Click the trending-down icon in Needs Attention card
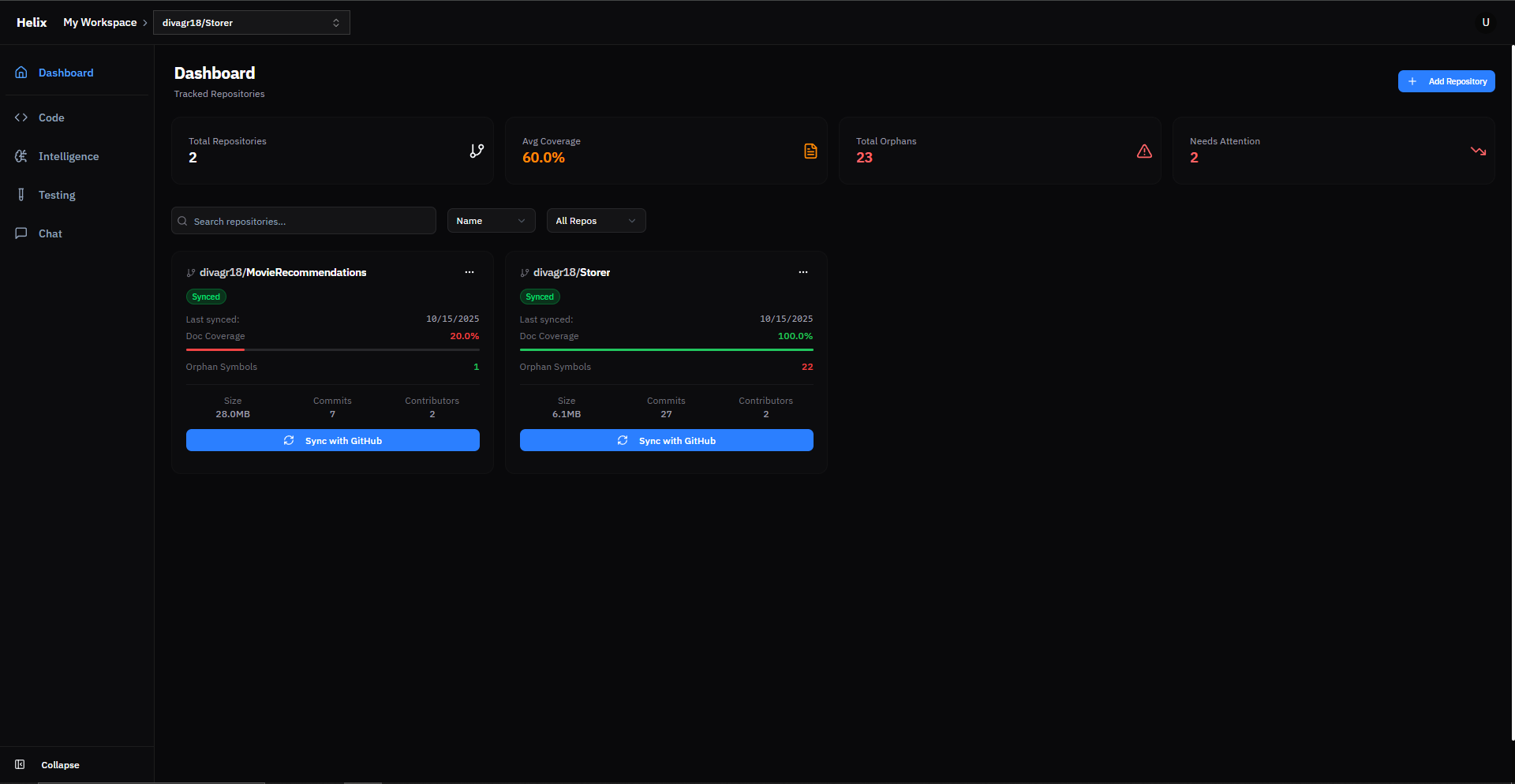The width and height of the screenshot is (1515, 784). (x=1478, y=151)
